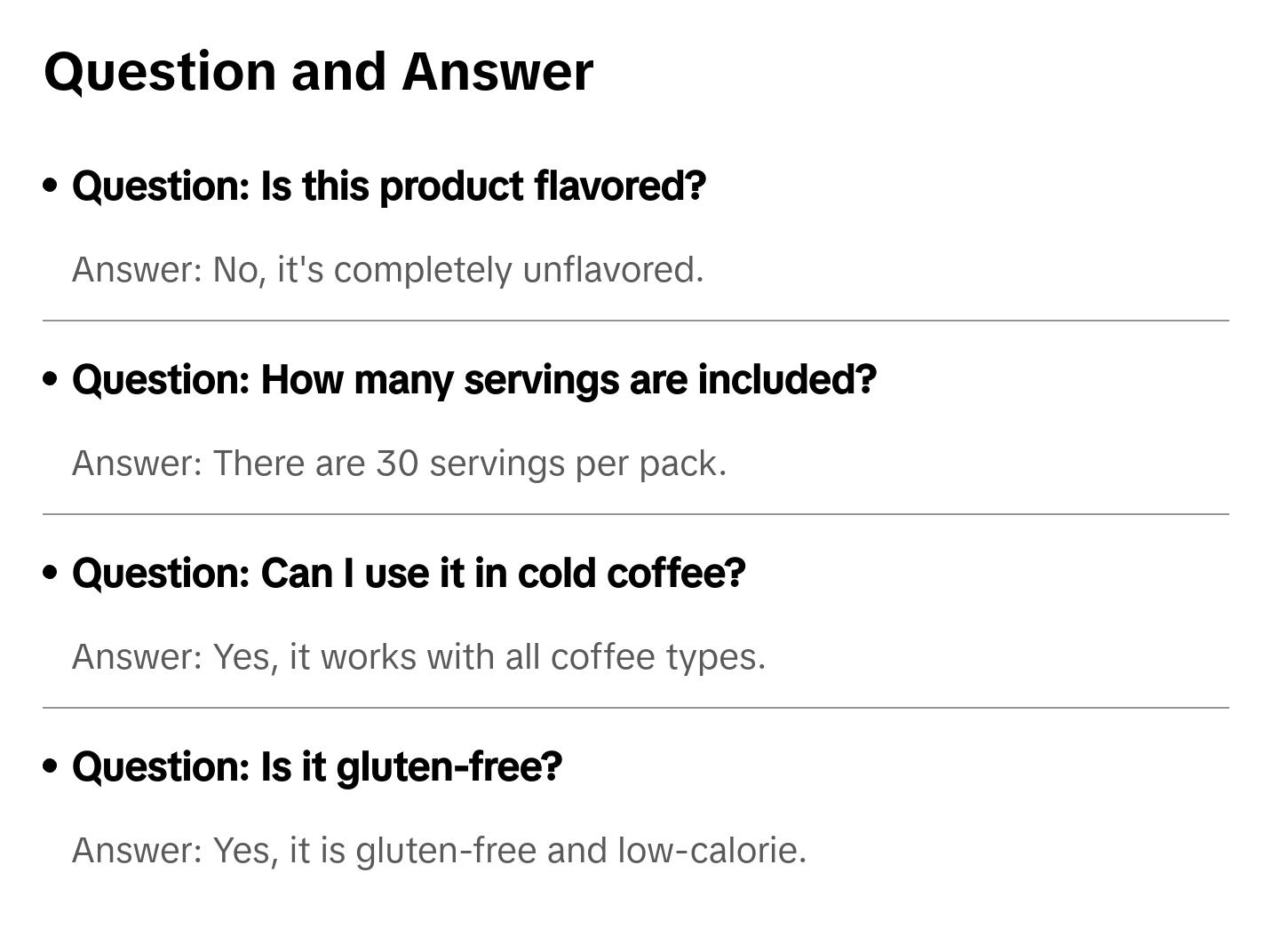This screenshot has width=1272, height=952.
Task: Click the 'Is this product flavored?' question
Action: click(x=388, y=186)
